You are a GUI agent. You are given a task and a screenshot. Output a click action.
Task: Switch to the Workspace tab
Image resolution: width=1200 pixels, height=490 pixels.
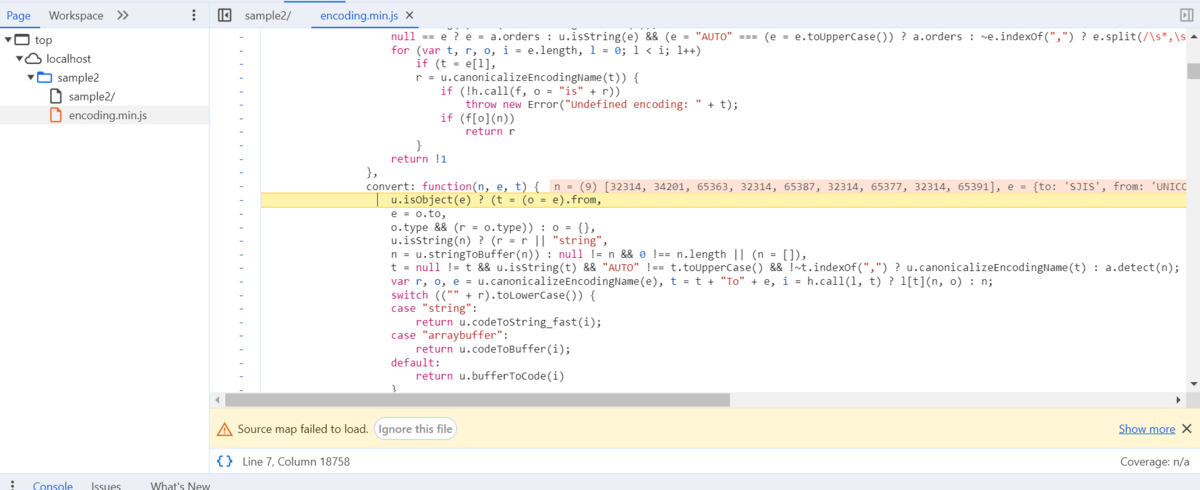[x=76, y=15]
